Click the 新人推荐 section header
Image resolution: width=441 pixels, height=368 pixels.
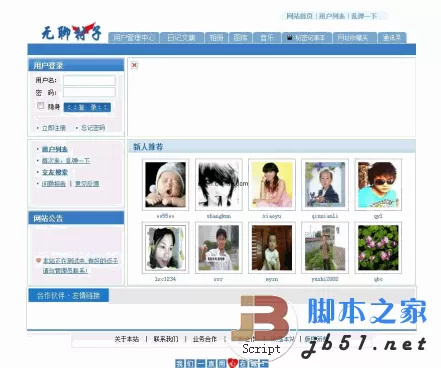[148, 147]
